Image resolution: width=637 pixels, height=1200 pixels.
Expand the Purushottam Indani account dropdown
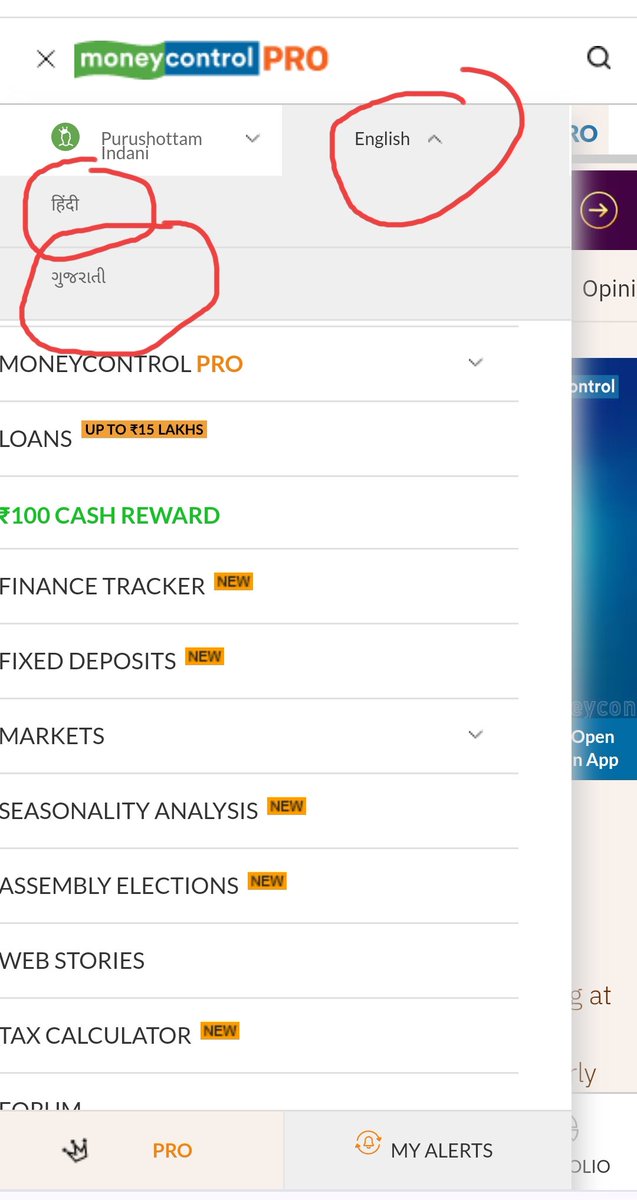[252, 138]
